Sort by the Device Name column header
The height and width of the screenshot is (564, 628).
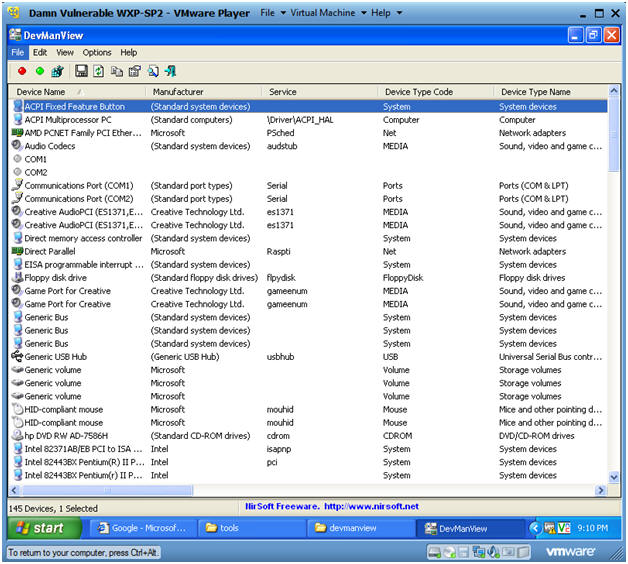pyautogui.click(x=76, y=92)
